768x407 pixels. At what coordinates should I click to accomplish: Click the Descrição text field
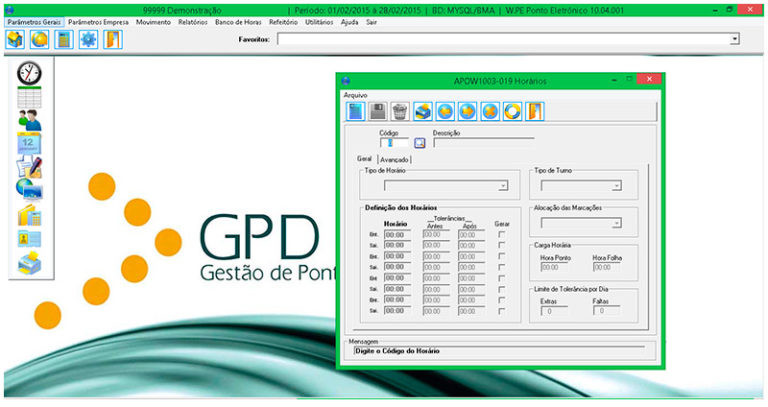click(483, 142)
